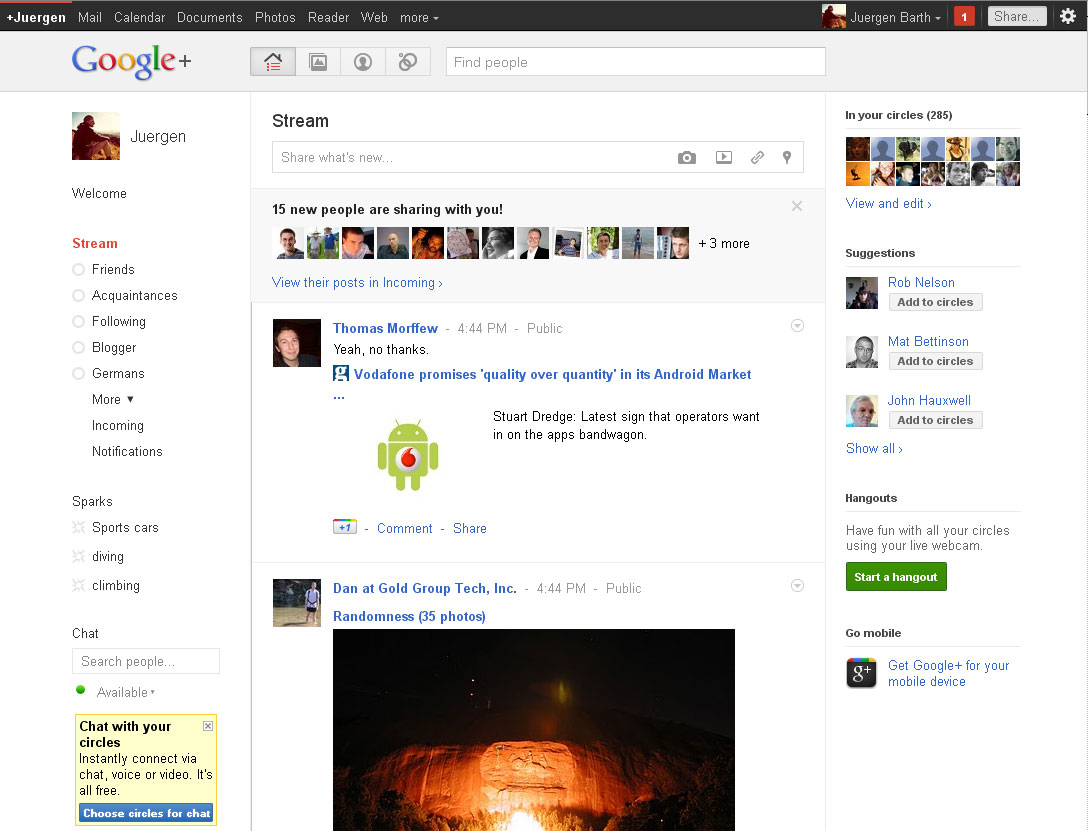Open Thomas Morffew's profile picture
The width and height of the screenshot is (1088, 831).
297,343
